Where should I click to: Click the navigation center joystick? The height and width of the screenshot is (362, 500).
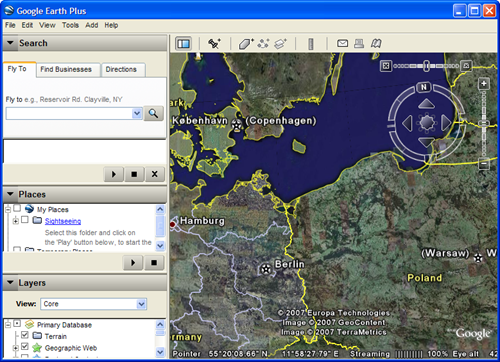click(427, 123)
